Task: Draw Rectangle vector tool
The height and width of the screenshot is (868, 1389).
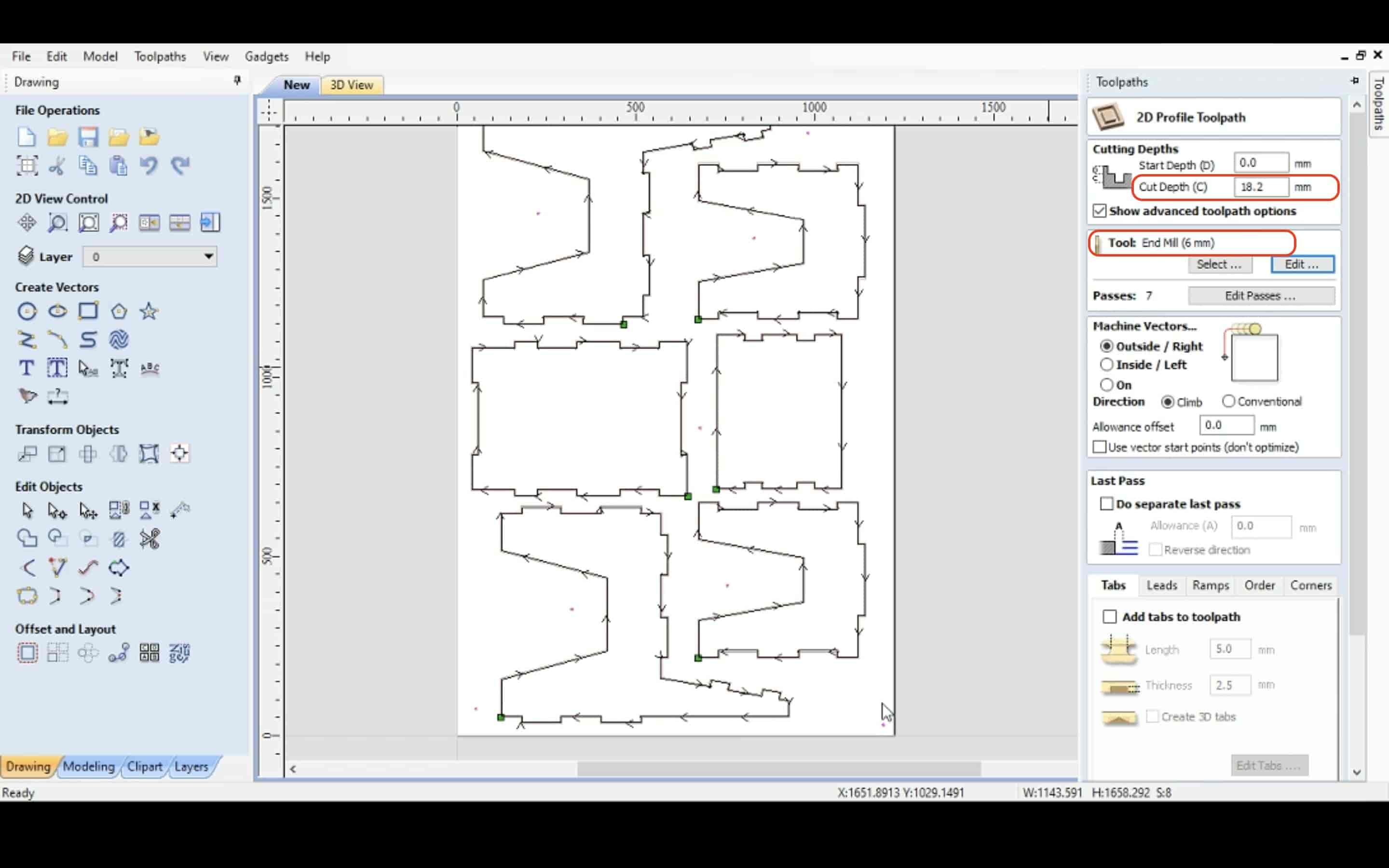Action: pos(88,311)
